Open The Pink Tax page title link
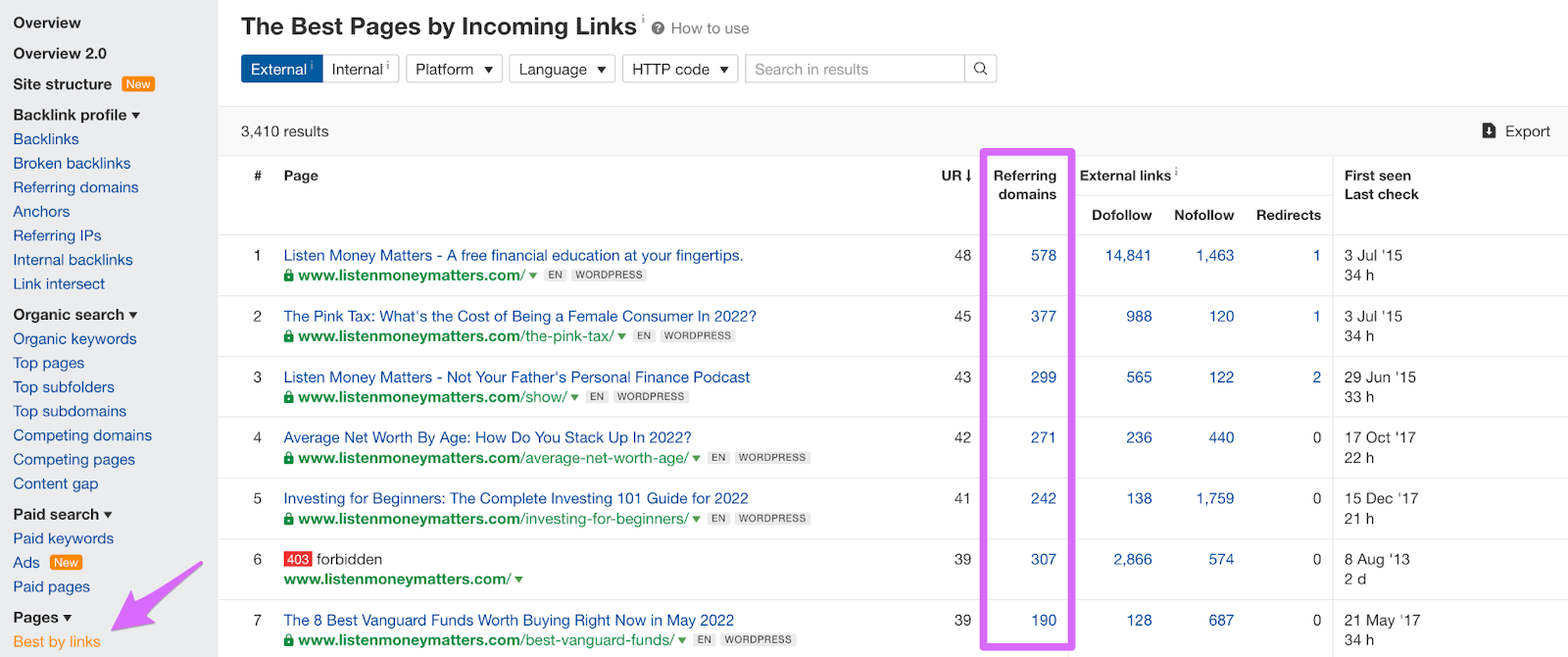1568x657 pixels. click(x=519, y=316)
